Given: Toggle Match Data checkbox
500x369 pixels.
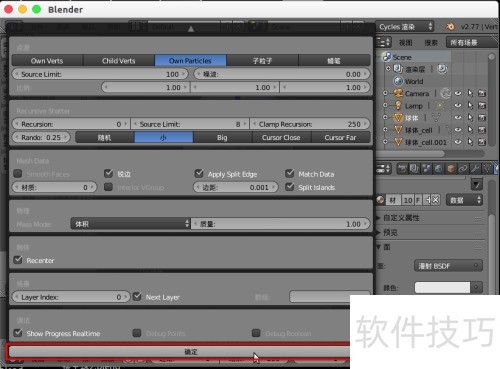Looking at the screenshot, I should pyautogui.click(x=290, y=173).
